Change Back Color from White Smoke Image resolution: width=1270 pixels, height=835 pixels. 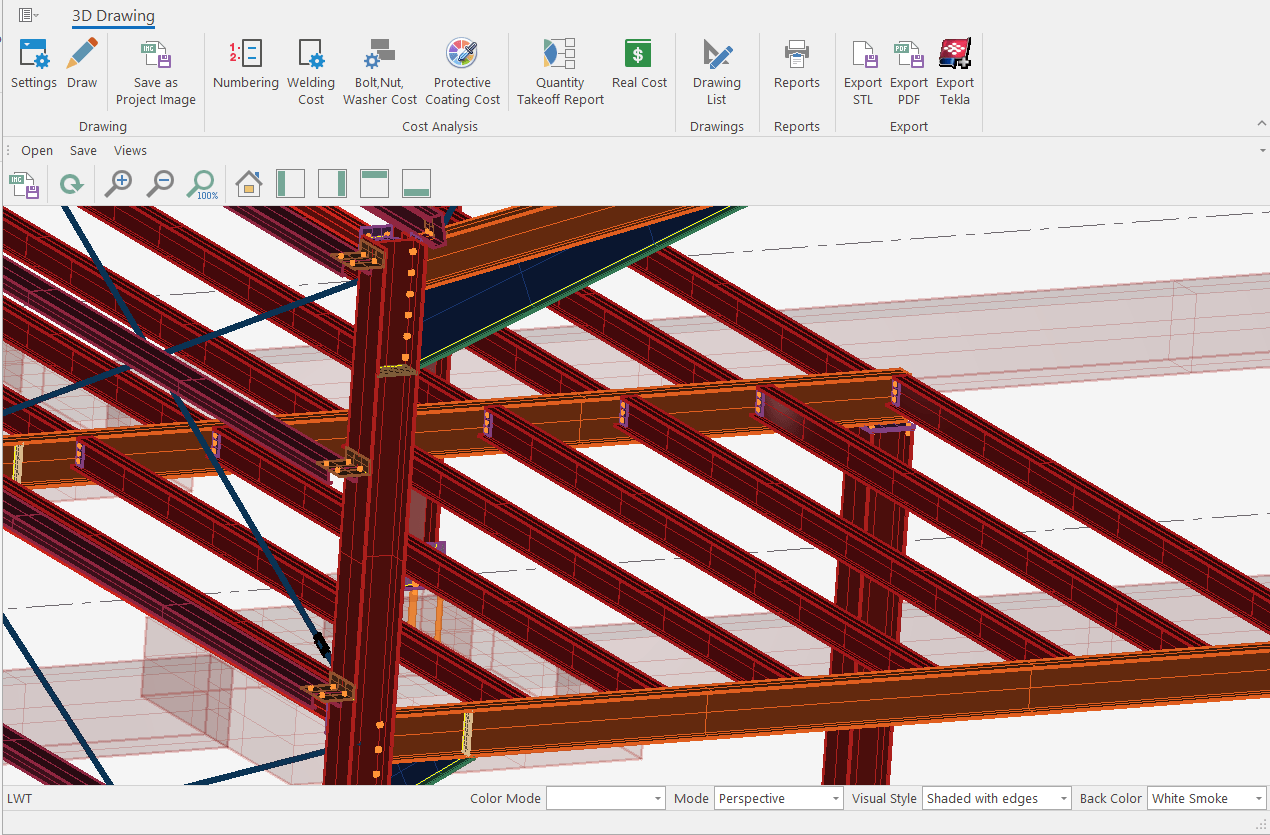pyautogui.click(x=1257, y=799)
